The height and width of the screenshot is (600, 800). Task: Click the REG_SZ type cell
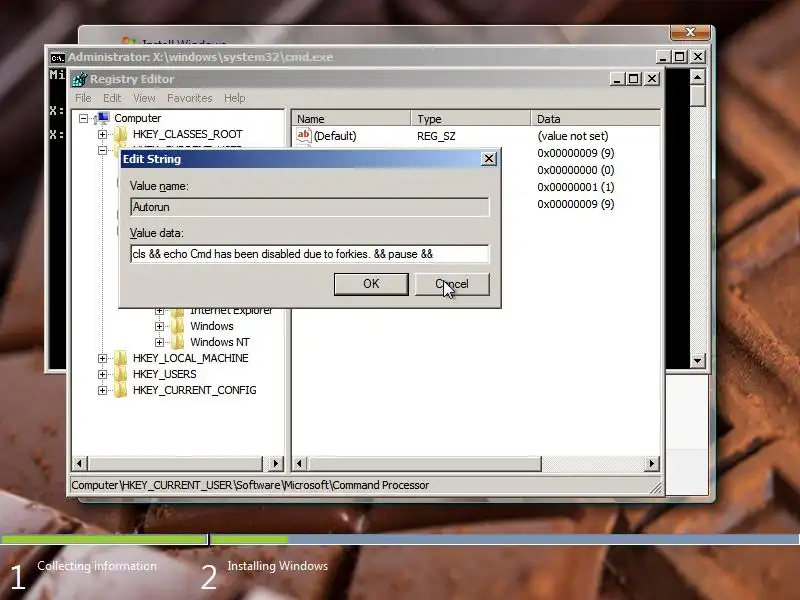(436, 136)
